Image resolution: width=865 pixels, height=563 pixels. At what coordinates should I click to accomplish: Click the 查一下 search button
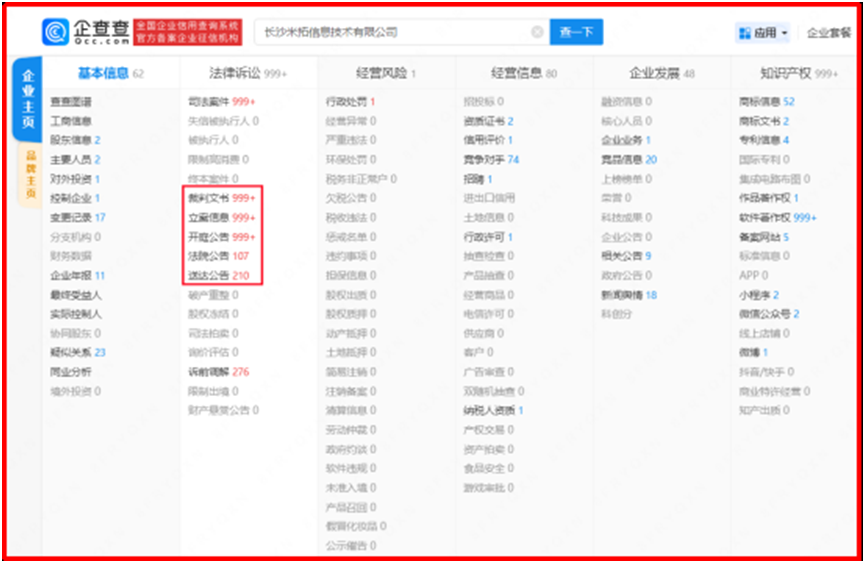tap(576, 32)
